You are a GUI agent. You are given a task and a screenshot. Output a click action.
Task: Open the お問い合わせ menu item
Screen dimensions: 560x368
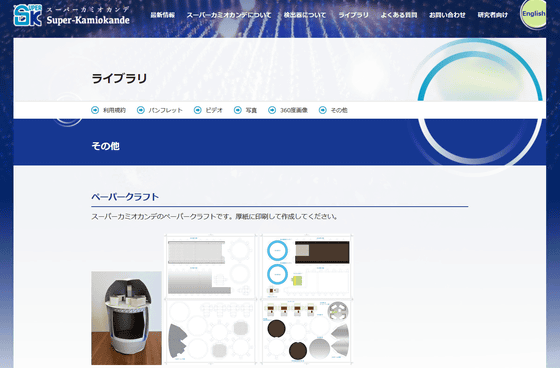(x=447, y=15)
